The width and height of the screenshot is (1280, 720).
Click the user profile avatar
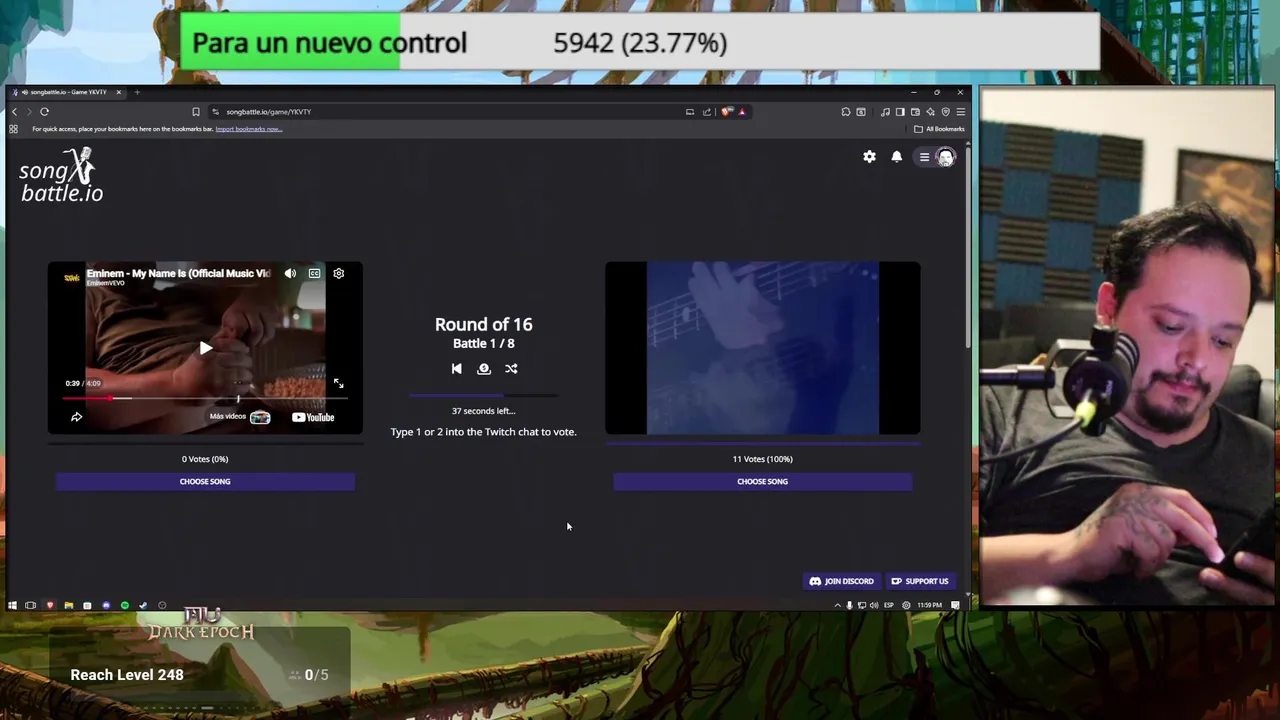[x=945, y=157]
